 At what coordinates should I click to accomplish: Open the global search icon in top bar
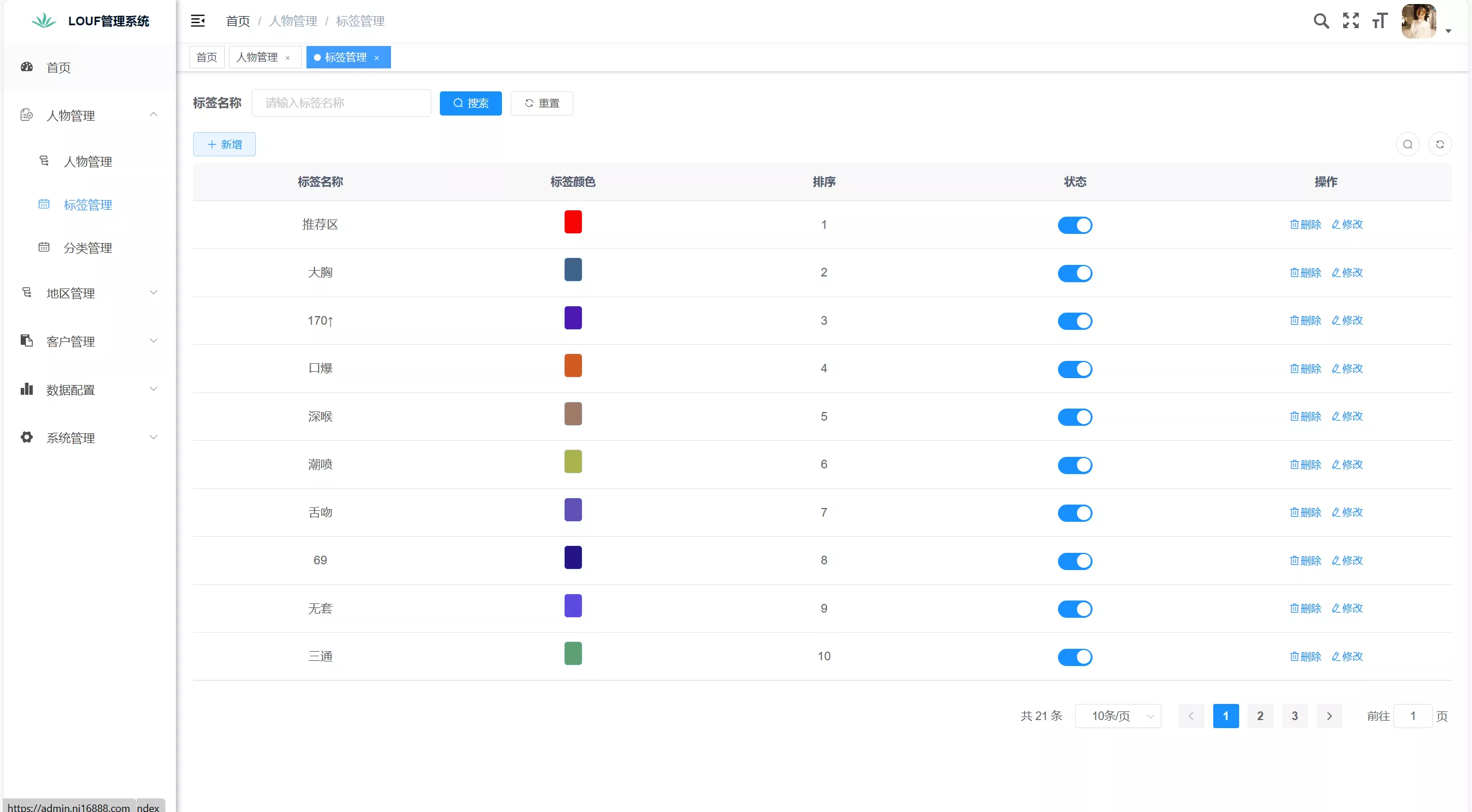[1321, 21]
